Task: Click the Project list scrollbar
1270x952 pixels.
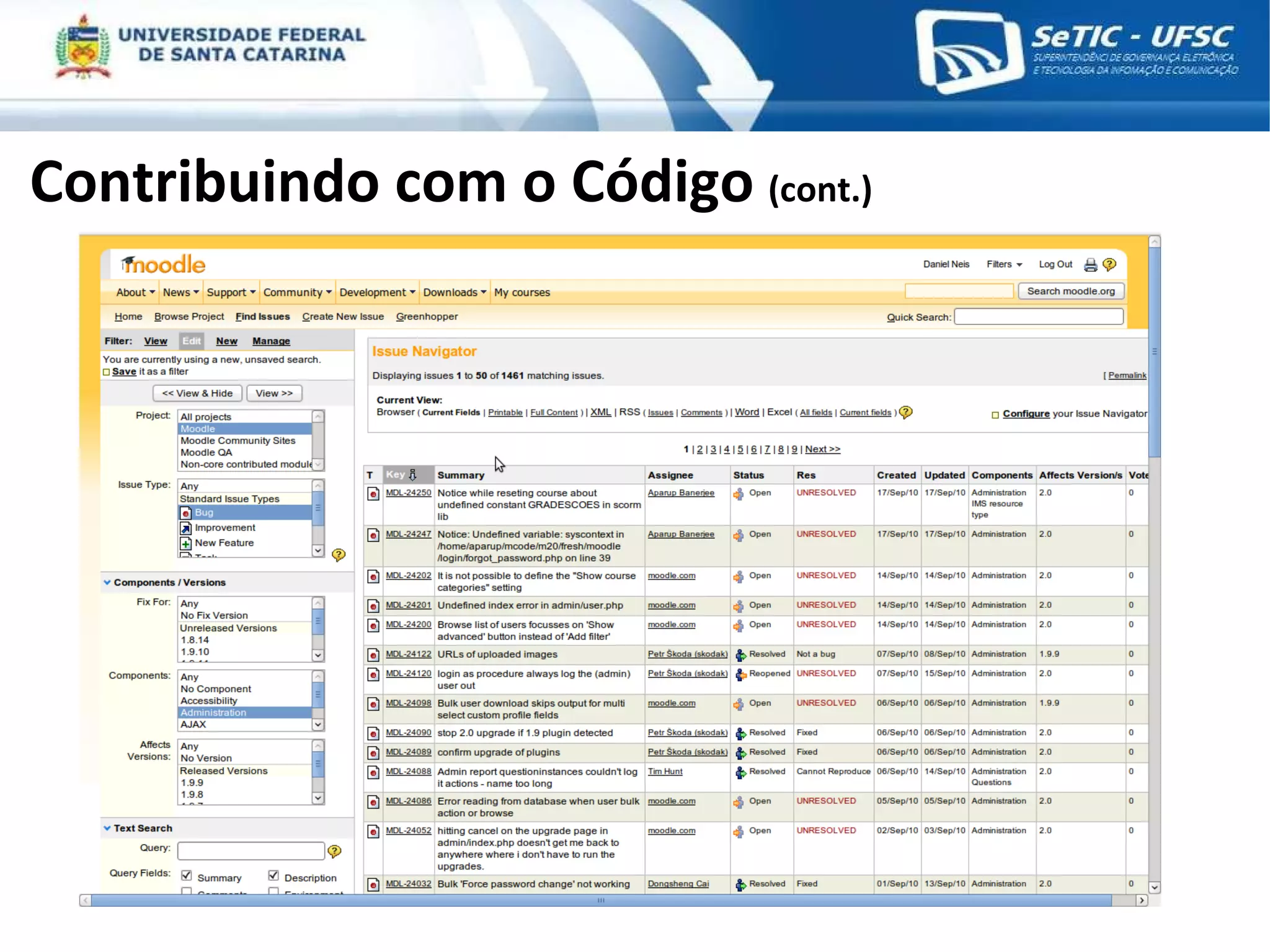Action: (318, 440)
